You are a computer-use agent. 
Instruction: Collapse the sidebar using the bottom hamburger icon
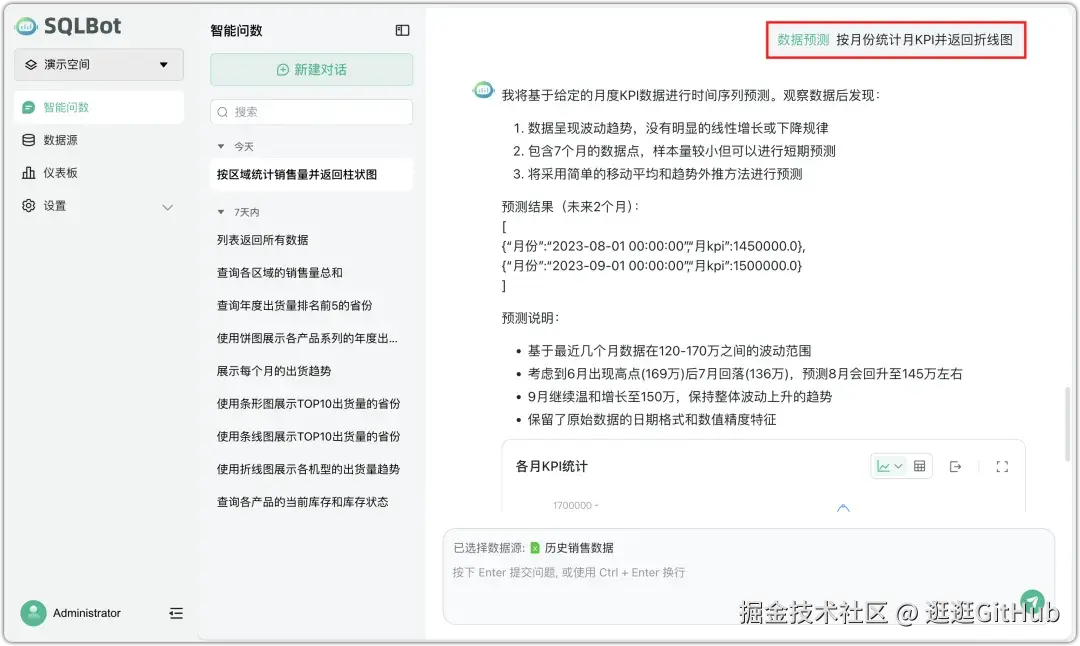coord(177,613)
